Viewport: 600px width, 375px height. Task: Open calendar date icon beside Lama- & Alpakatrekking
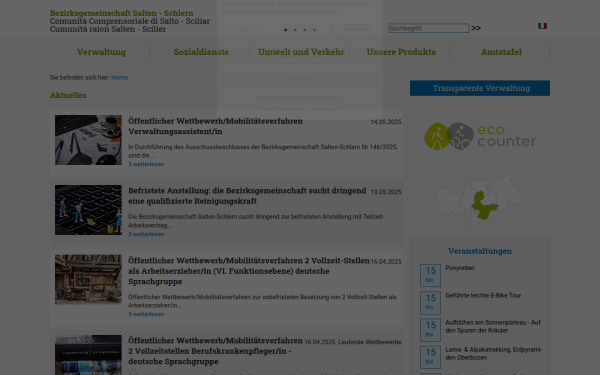(430, 357)
